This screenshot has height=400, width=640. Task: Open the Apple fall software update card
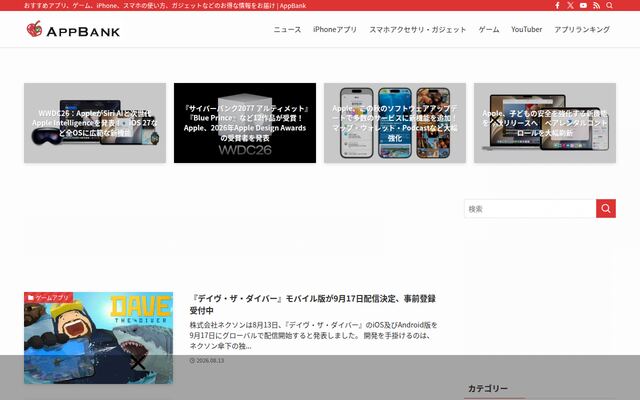click(395, 123)
